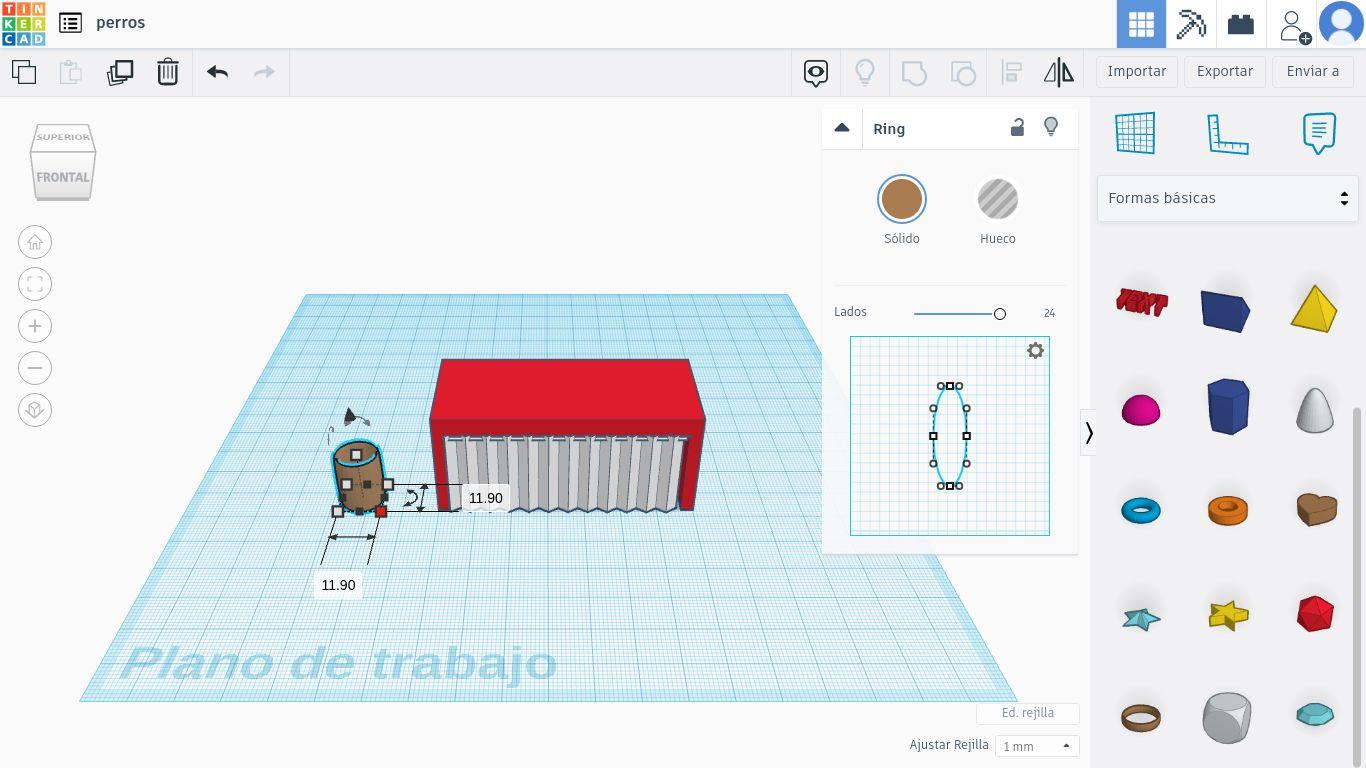
Task: Click the width dimension 11.90 below shape
Action: [x=338, y=585]
